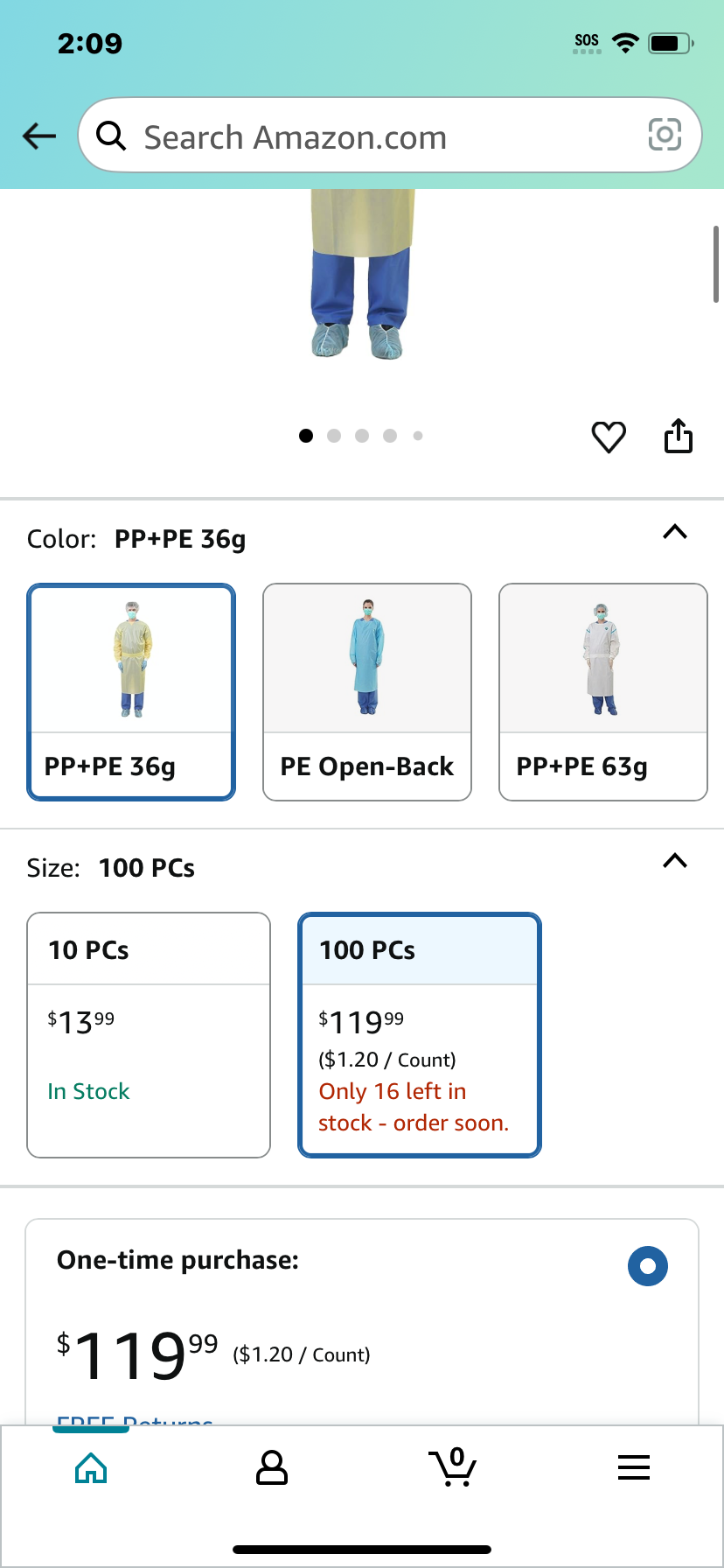Open the account profile icon
This screenshot has width=724, height=1568.
click(272, 1467)
